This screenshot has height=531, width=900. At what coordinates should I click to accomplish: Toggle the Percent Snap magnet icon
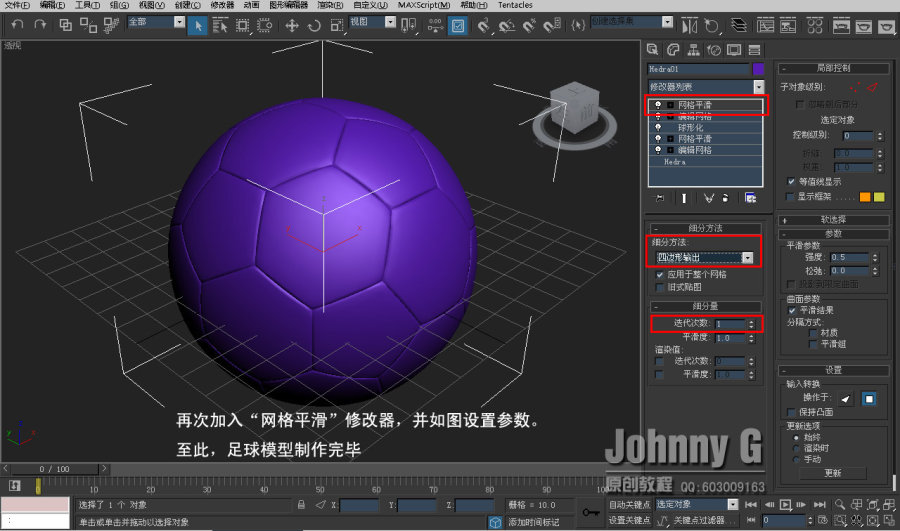tap(529, 25)
